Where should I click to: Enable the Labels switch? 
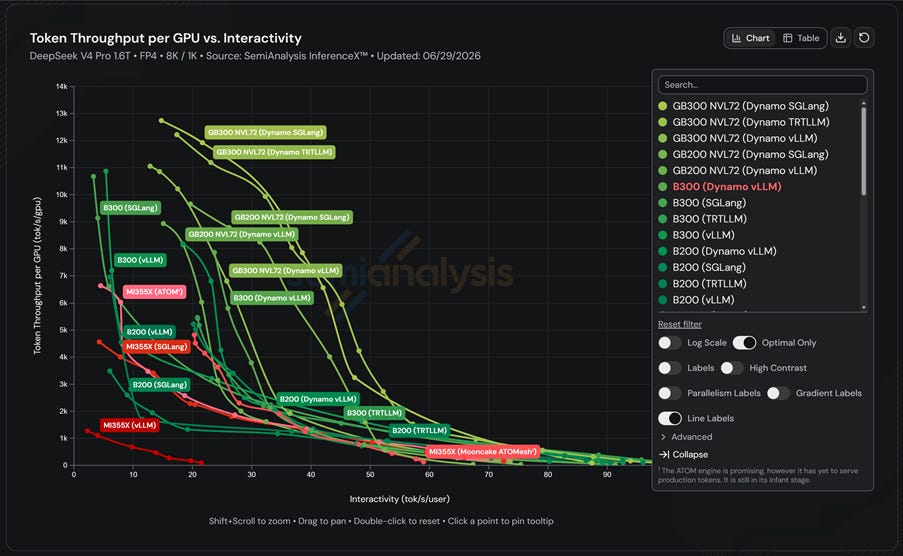[x=670, y=368]
